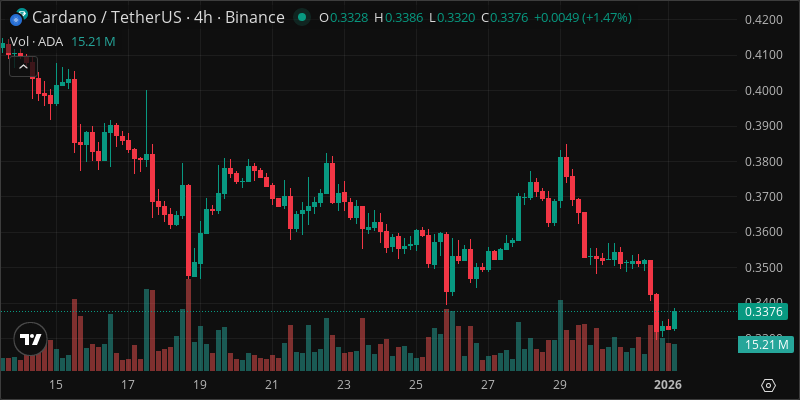This screenshot has width=800, height=400.
Task: Click the volume label 15.21 M on the price axis
Action: point(766,345)
